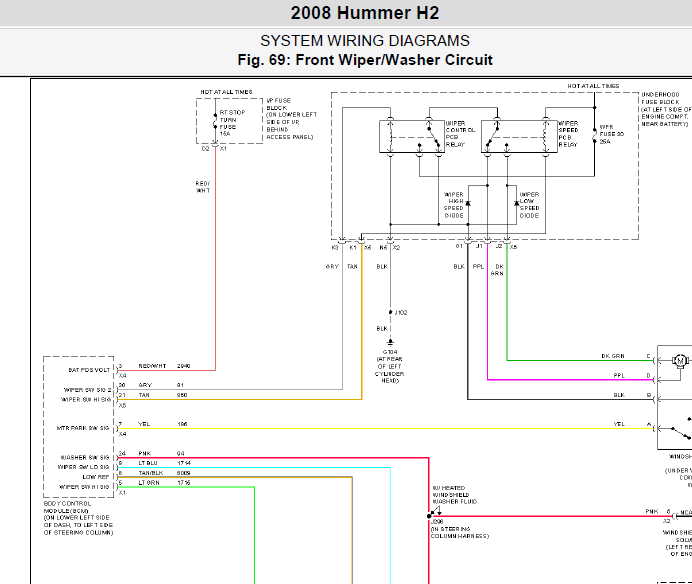
Task: Click the J208 splice dot on the pink wire
Action: 429,516
